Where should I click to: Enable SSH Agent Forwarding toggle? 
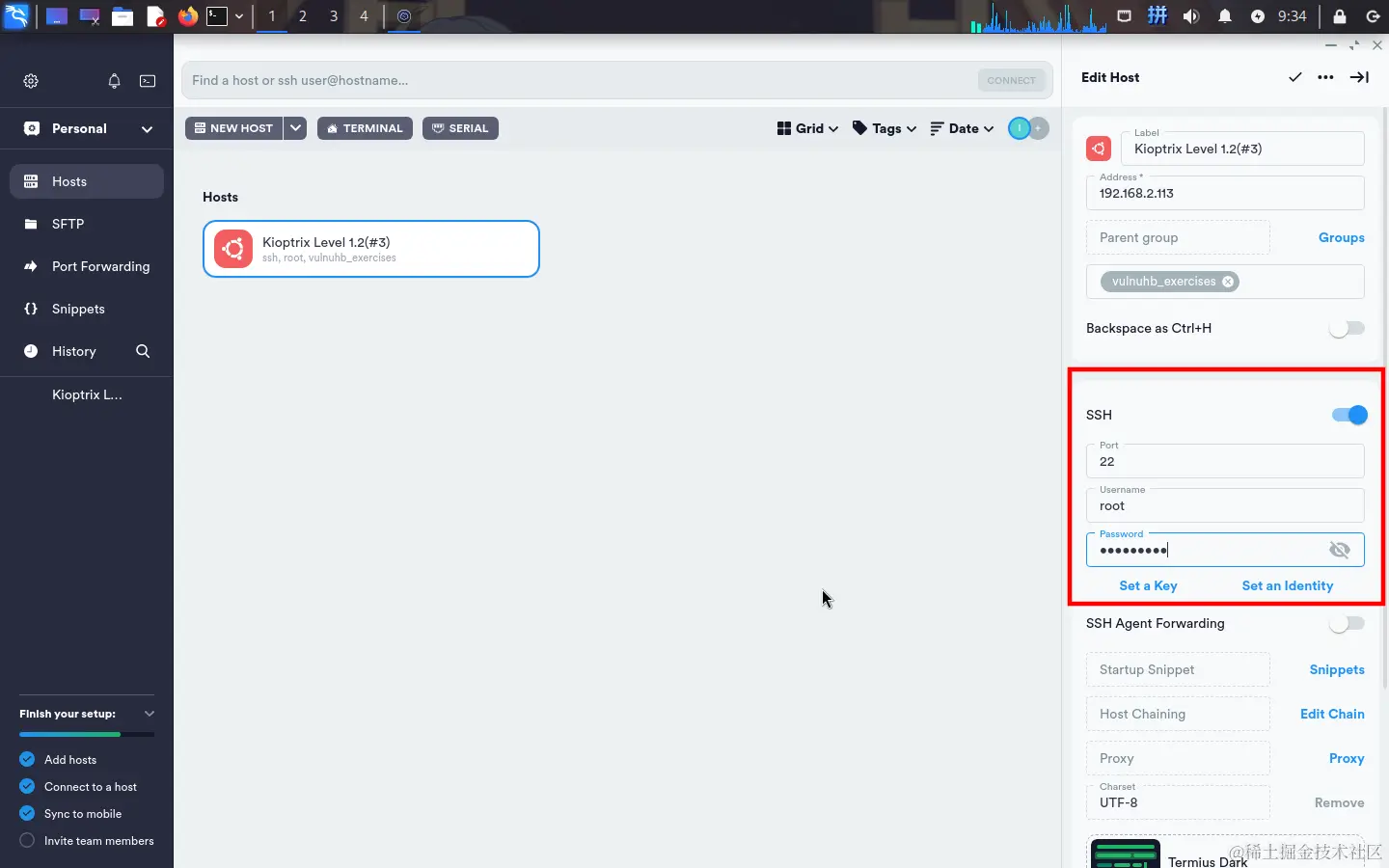pyautogui.click(x=1347, y=624)
